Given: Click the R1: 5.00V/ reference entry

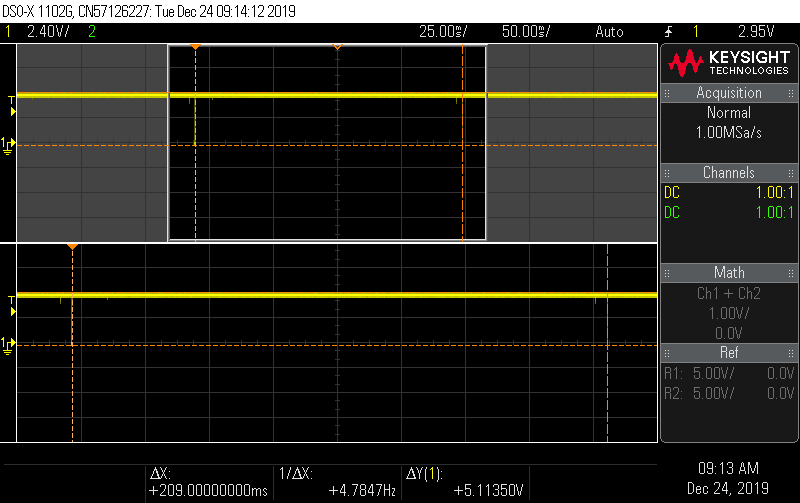Looking at the screenshot, I should pos(729,373).
